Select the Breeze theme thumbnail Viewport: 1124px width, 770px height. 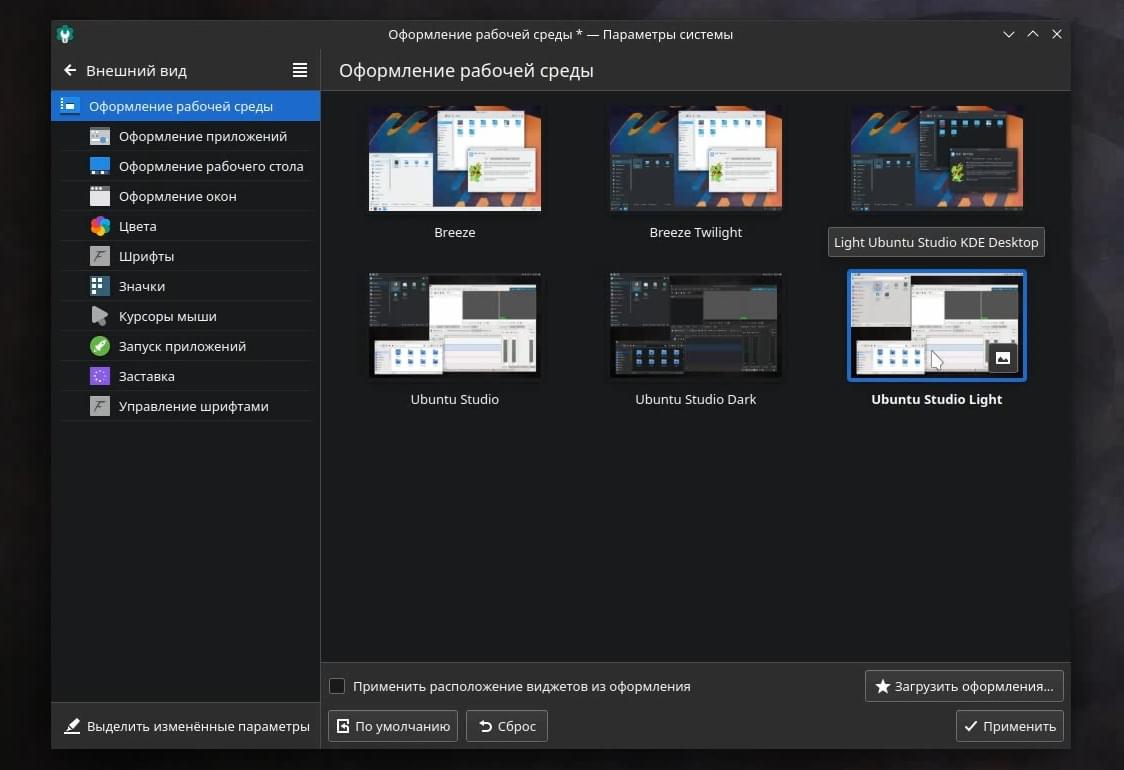tap(454, 158)
